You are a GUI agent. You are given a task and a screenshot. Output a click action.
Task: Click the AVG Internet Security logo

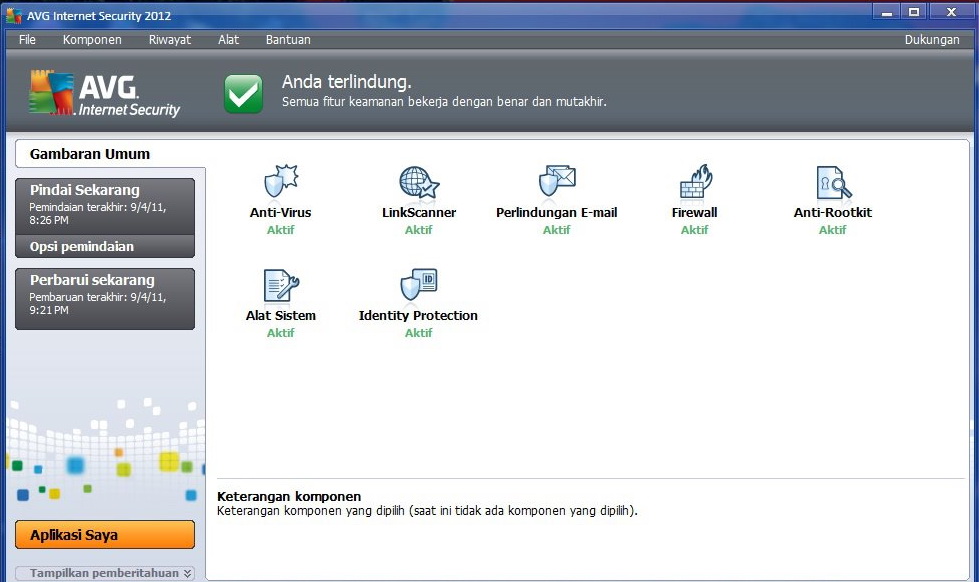click(x=104, y=93)
